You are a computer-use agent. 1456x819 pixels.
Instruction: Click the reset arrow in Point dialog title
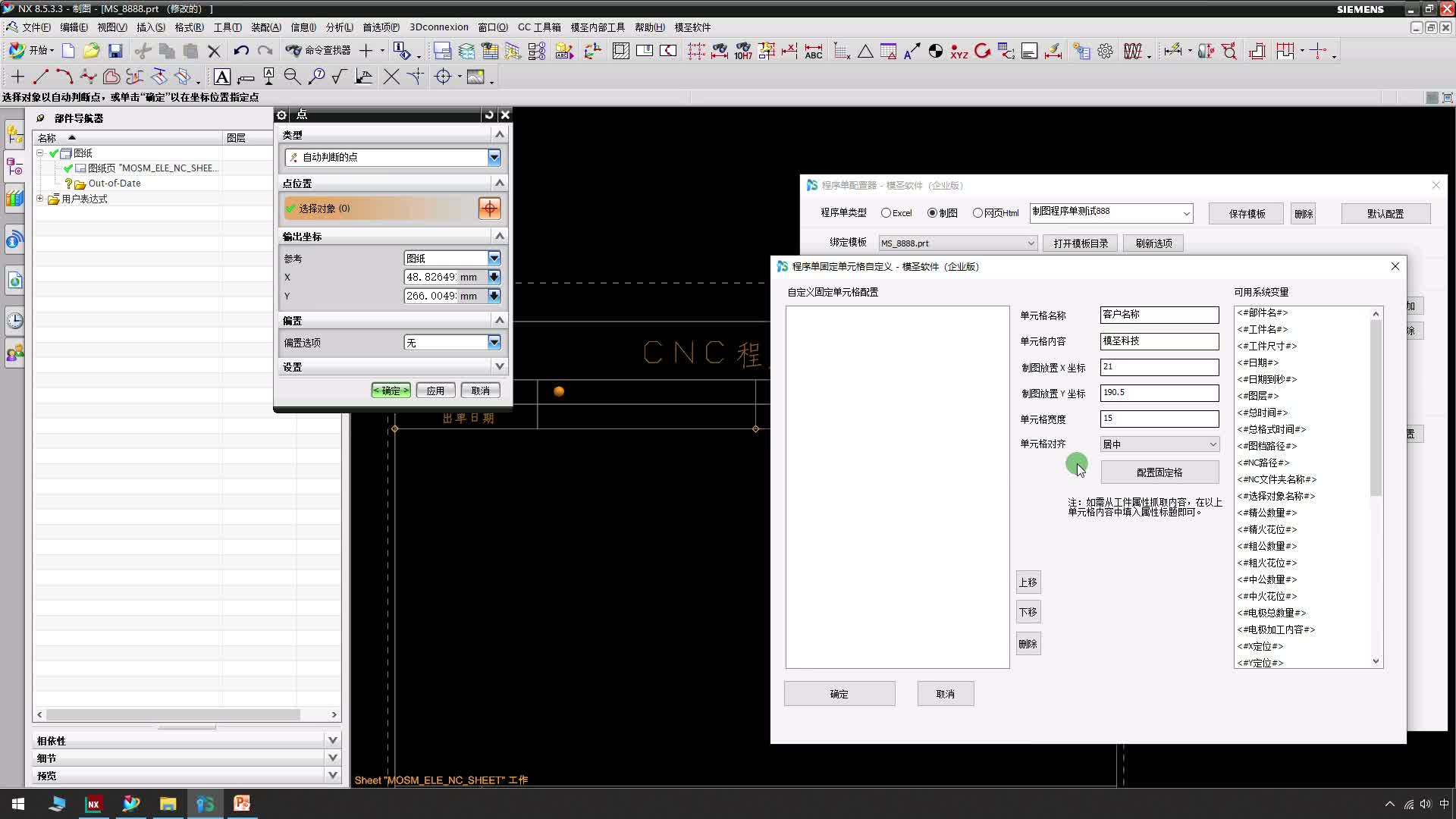tap(489, 115)
